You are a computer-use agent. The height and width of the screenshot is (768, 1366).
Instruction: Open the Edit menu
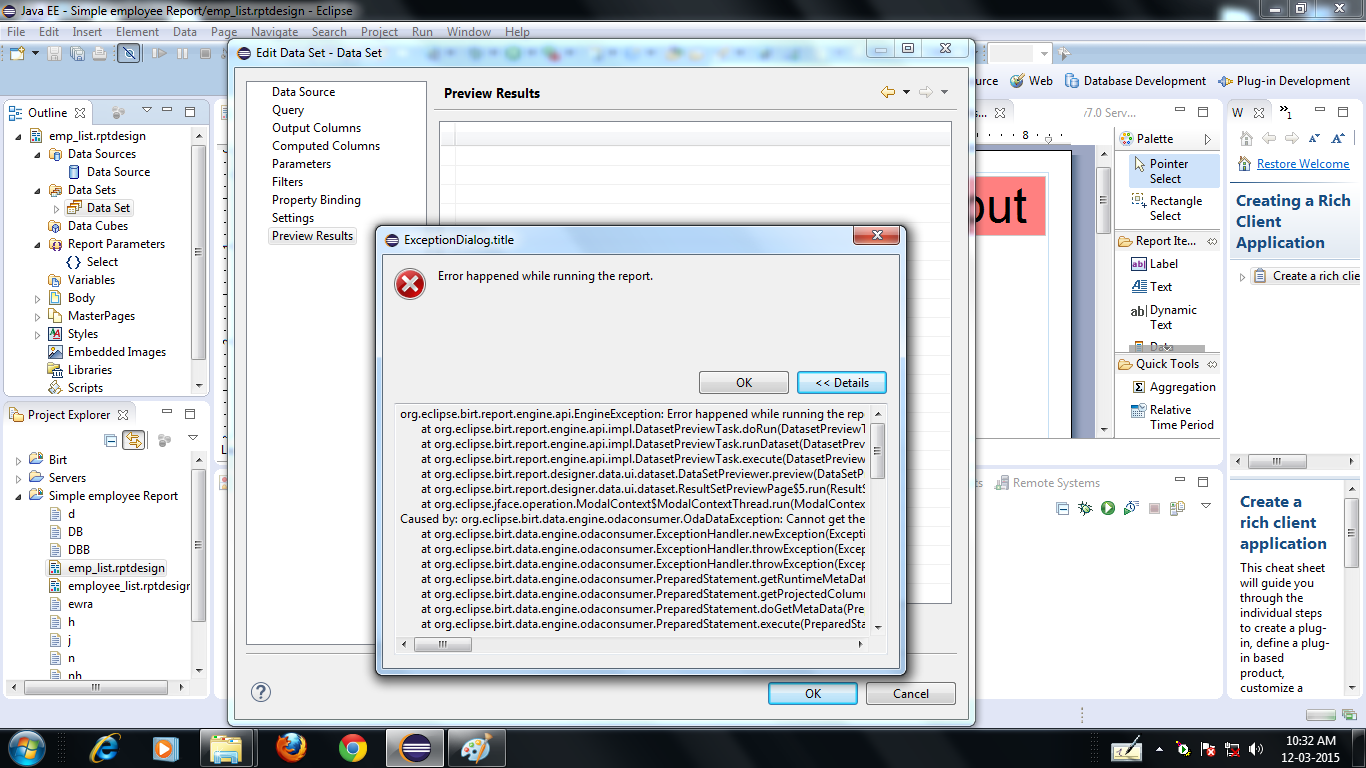(x=49, y=32)
